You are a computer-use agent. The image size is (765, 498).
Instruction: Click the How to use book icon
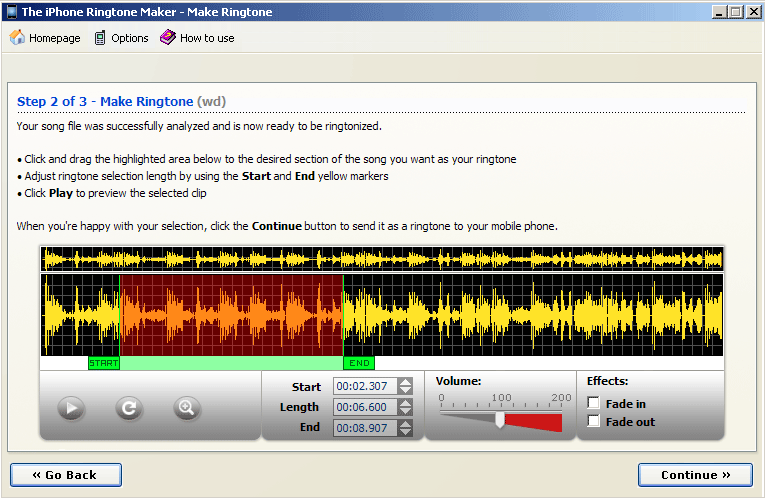pyautogui.click(x=168, y=38)
